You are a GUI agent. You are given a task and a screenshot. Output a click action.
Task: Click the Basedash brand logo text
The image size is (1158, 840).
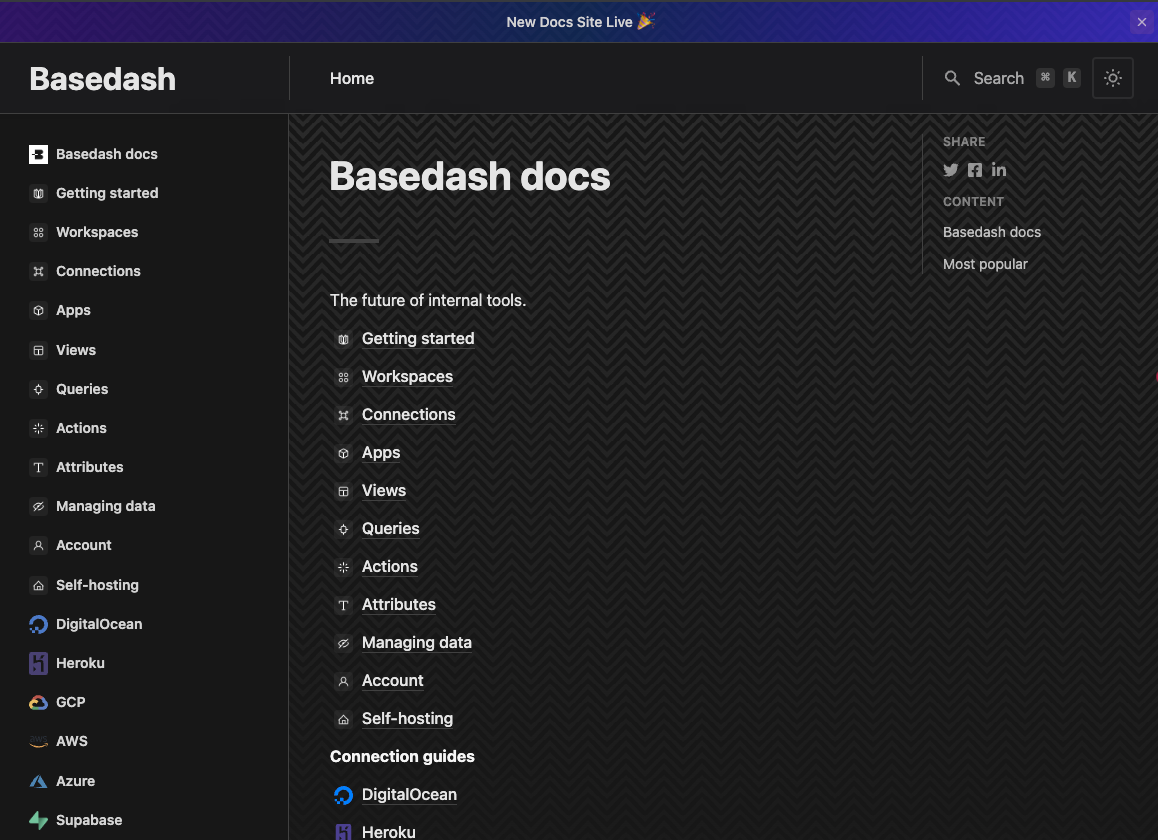[103, 79]
